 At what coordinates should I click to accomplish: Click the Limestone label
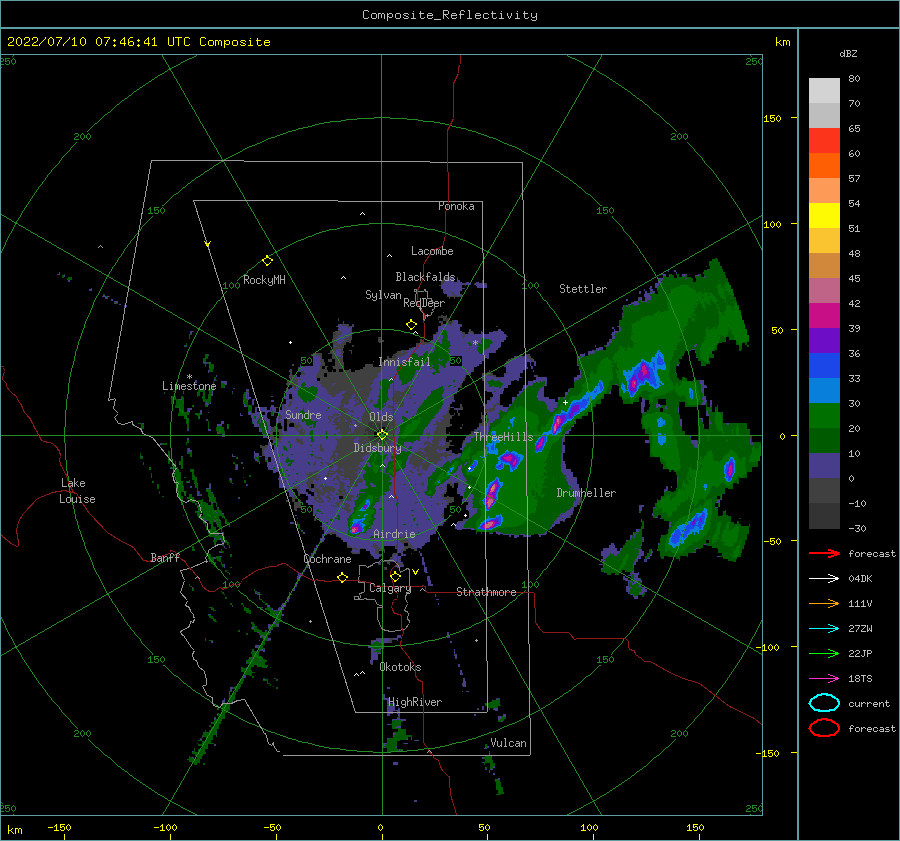tap(189, 386)
